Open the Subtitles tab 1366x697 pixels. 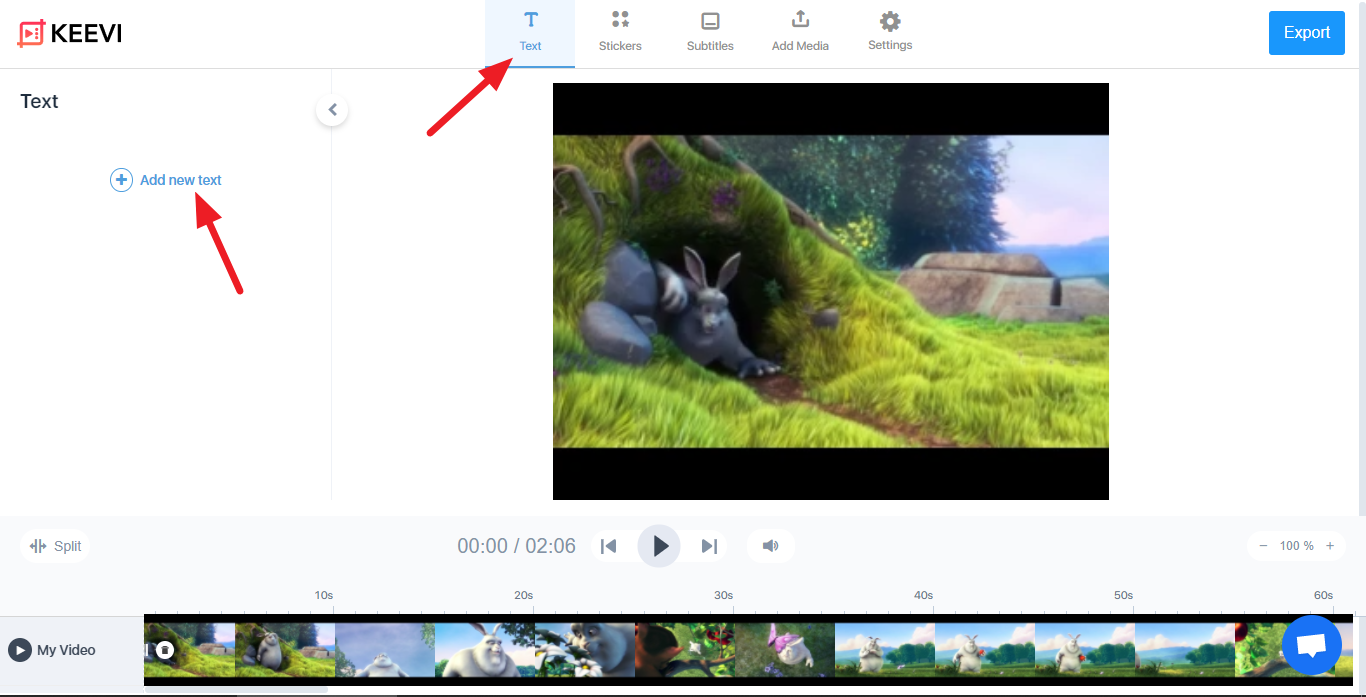(x=710, y=33)
